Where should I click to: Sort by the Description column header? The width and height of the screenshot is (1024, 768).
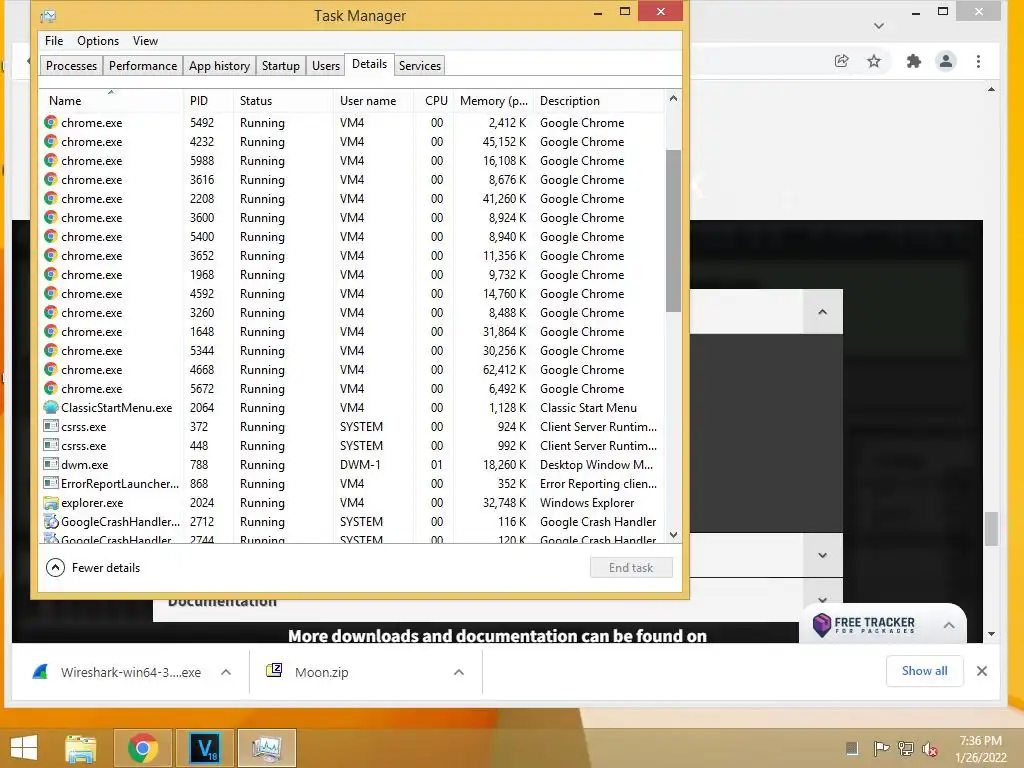(x=599, y=101)
